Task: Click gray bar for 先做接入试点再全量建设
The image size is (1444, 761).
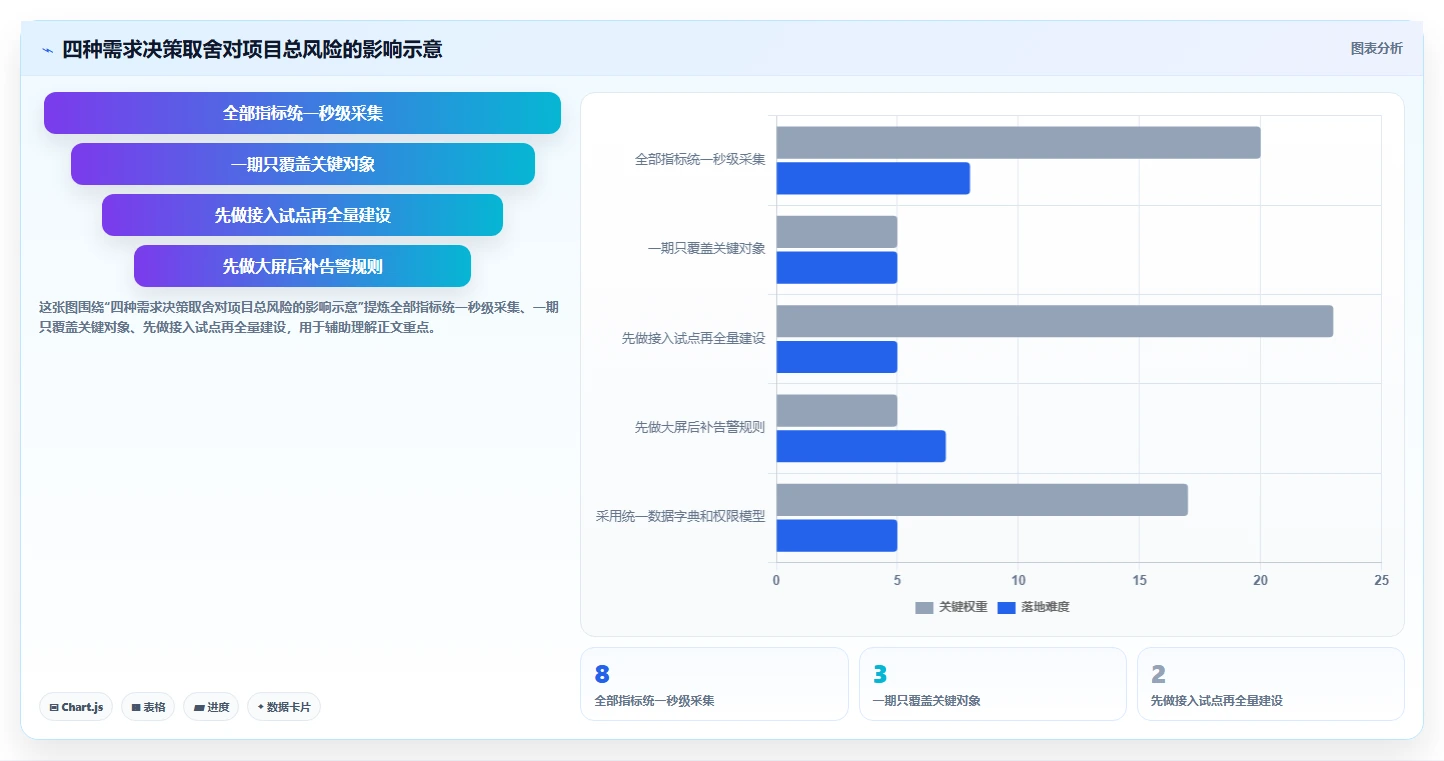Action: pos(1055,321)
